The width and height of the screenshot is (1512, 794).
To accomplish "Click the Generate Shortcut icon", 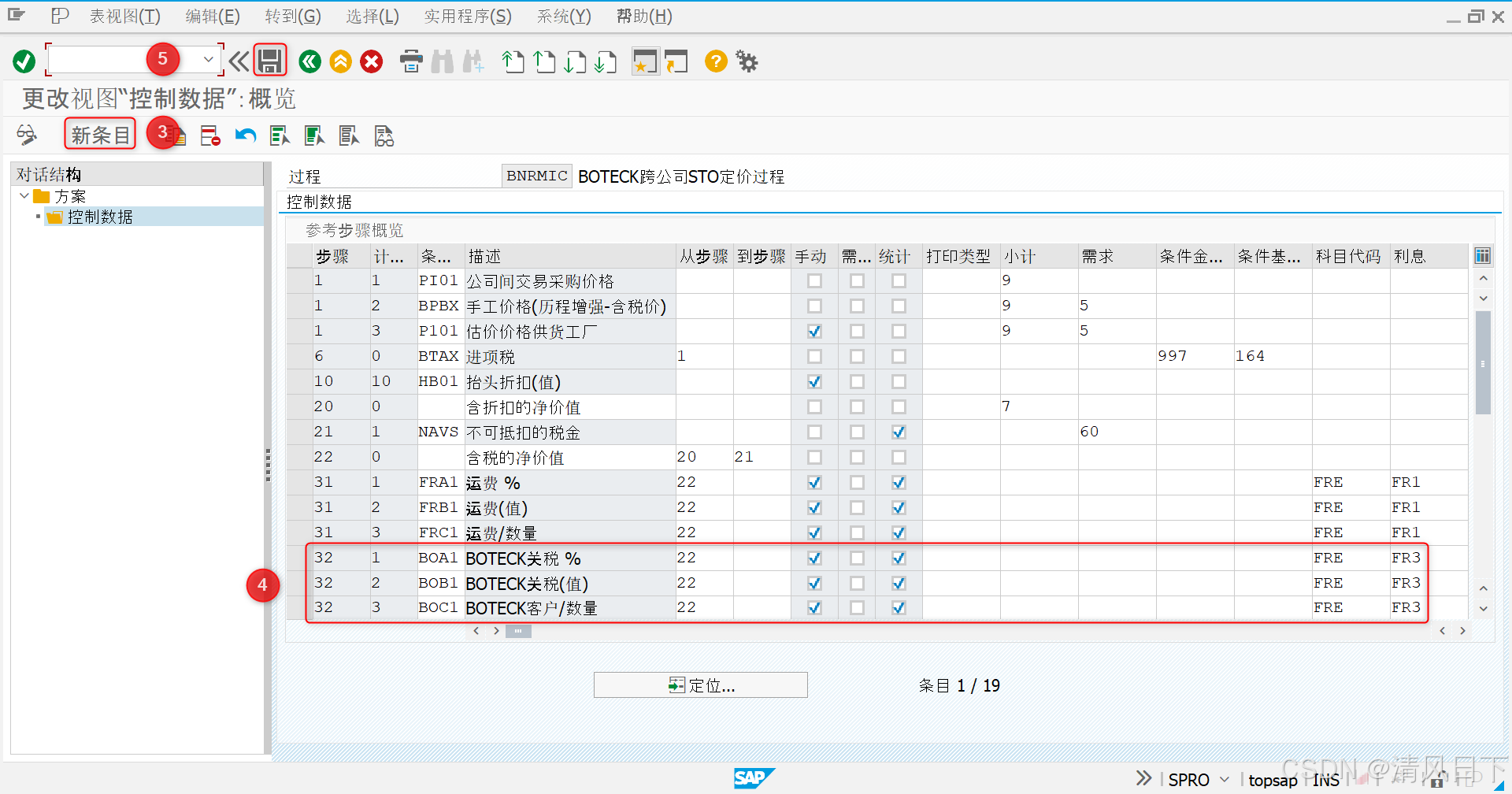I will tap(676, 61).
